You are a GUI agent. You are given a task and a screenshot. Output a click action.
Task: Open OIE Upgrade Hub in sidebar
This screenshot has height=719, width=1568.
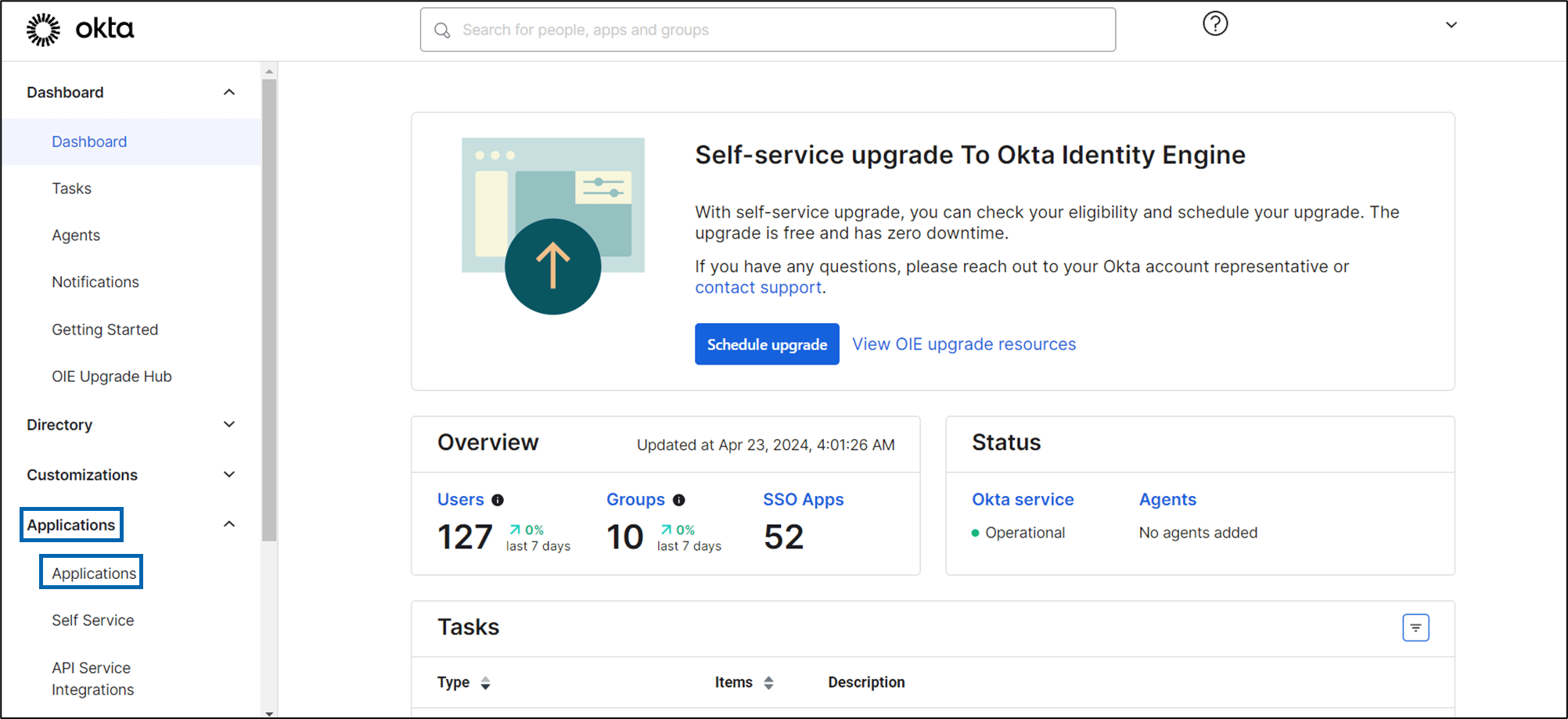pyautogui.click(x=112, y=376)
